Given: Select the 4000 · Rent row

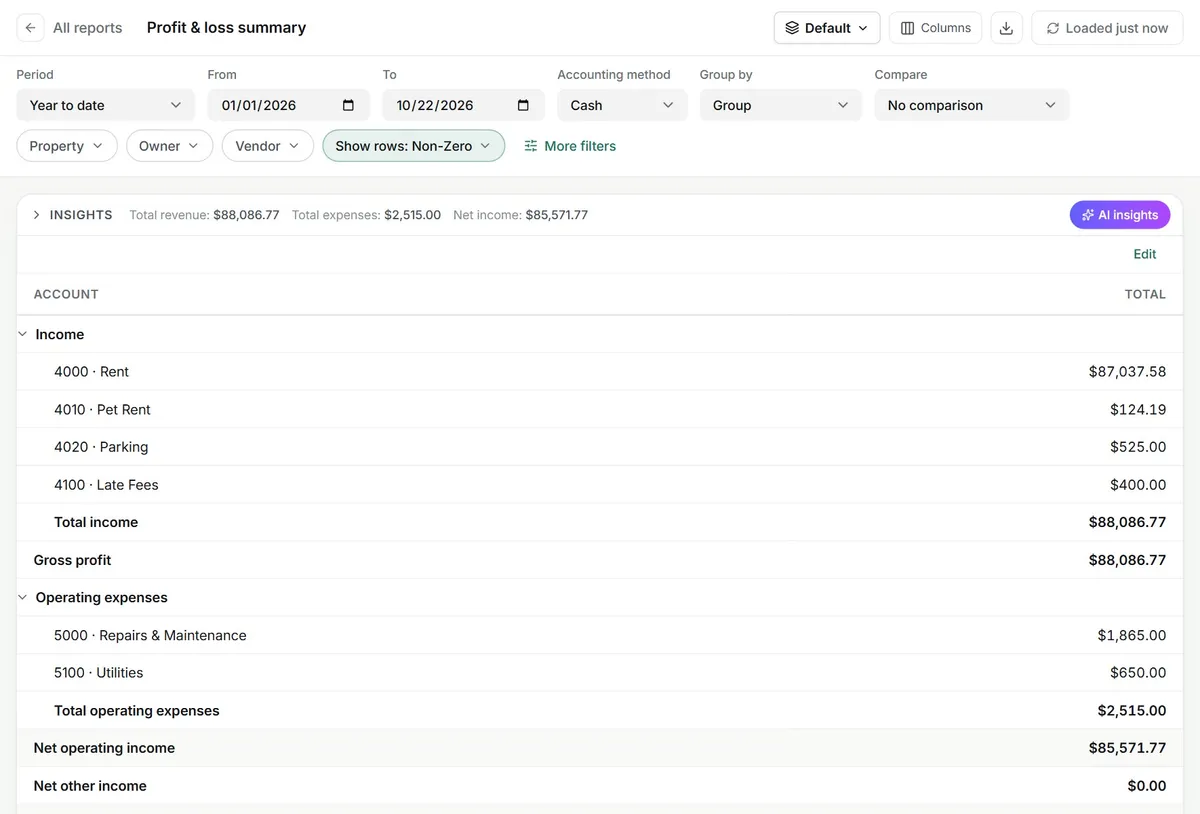Looking at the screenshot, I should click(600, 372).
